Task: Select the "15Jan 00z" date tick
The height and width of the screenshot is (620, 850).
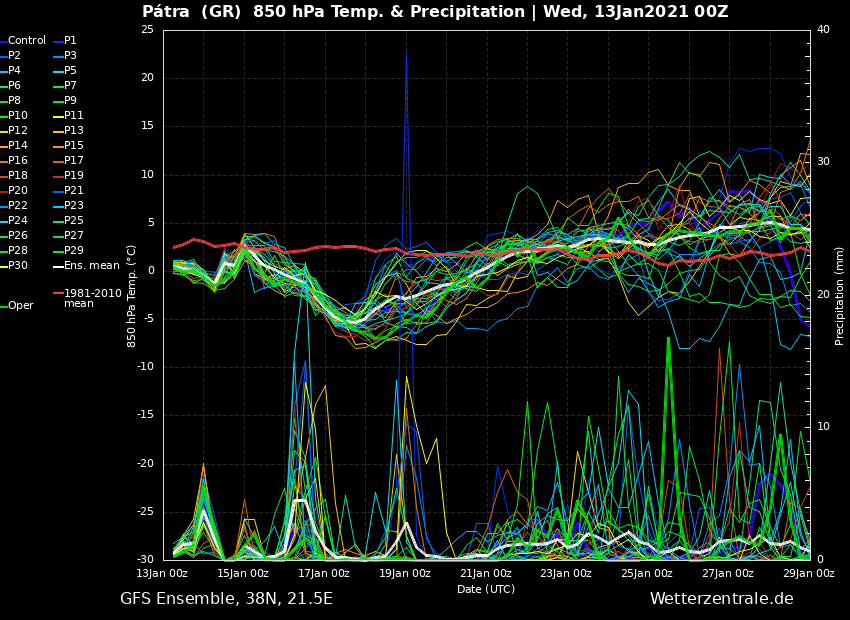Action: point(244,573)
